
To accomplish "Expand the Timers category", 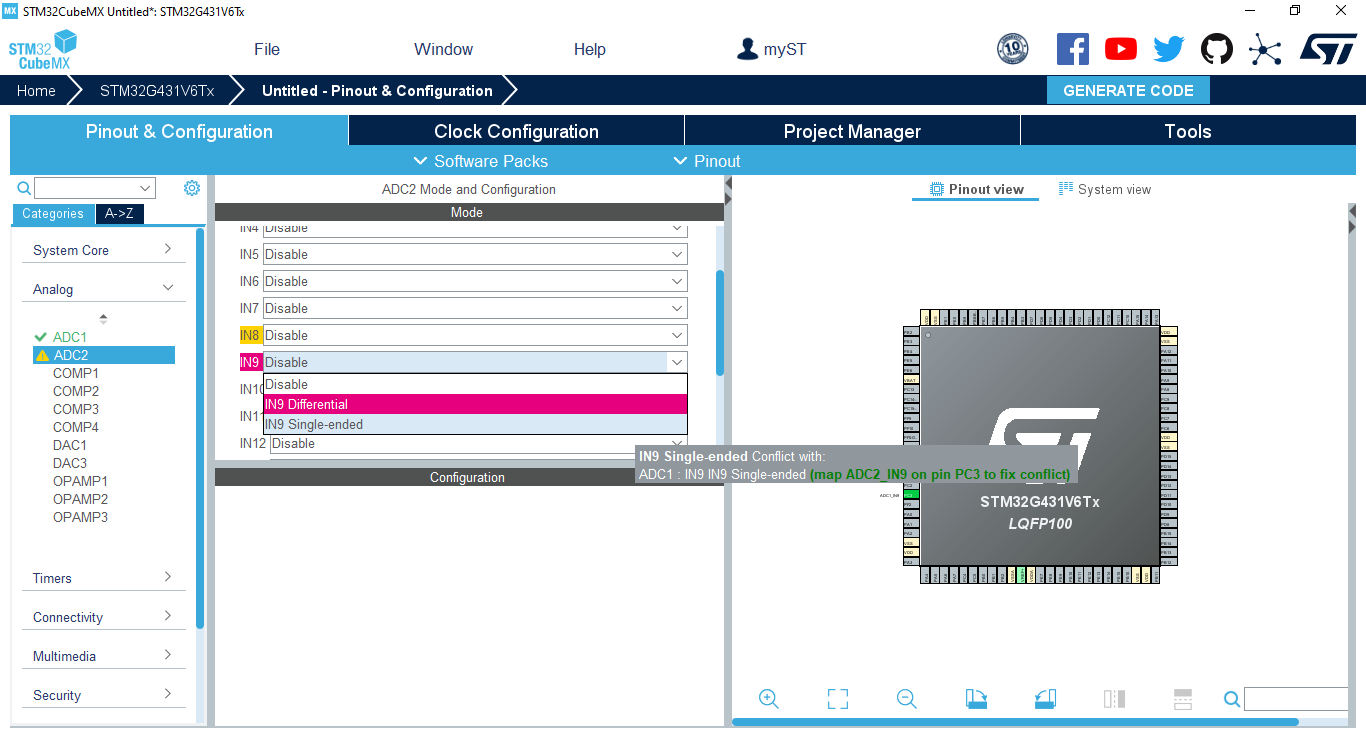I will 103,578.
